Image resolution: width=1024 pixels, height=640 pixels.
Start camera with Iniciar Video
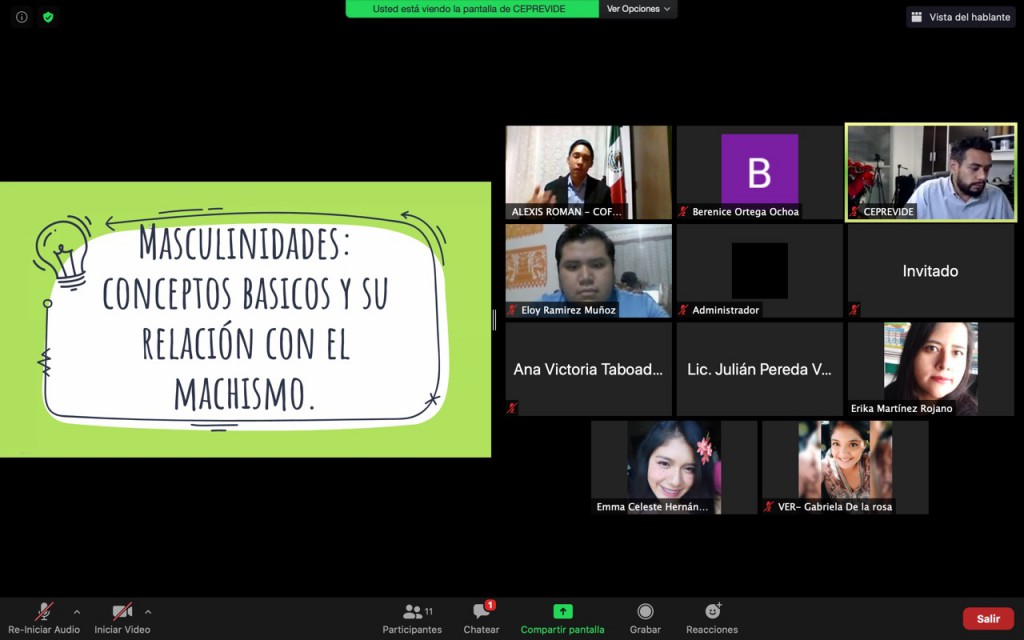[x=122, y=618]
